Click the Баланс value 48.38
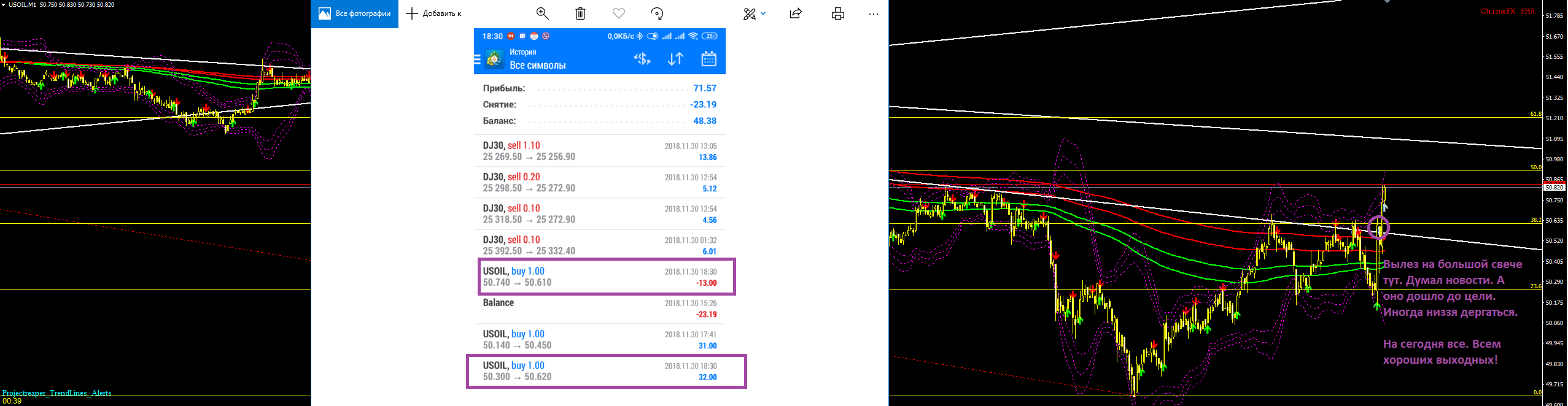The width and height of the screenshot is (1568, 406). [x=705, y=121]
